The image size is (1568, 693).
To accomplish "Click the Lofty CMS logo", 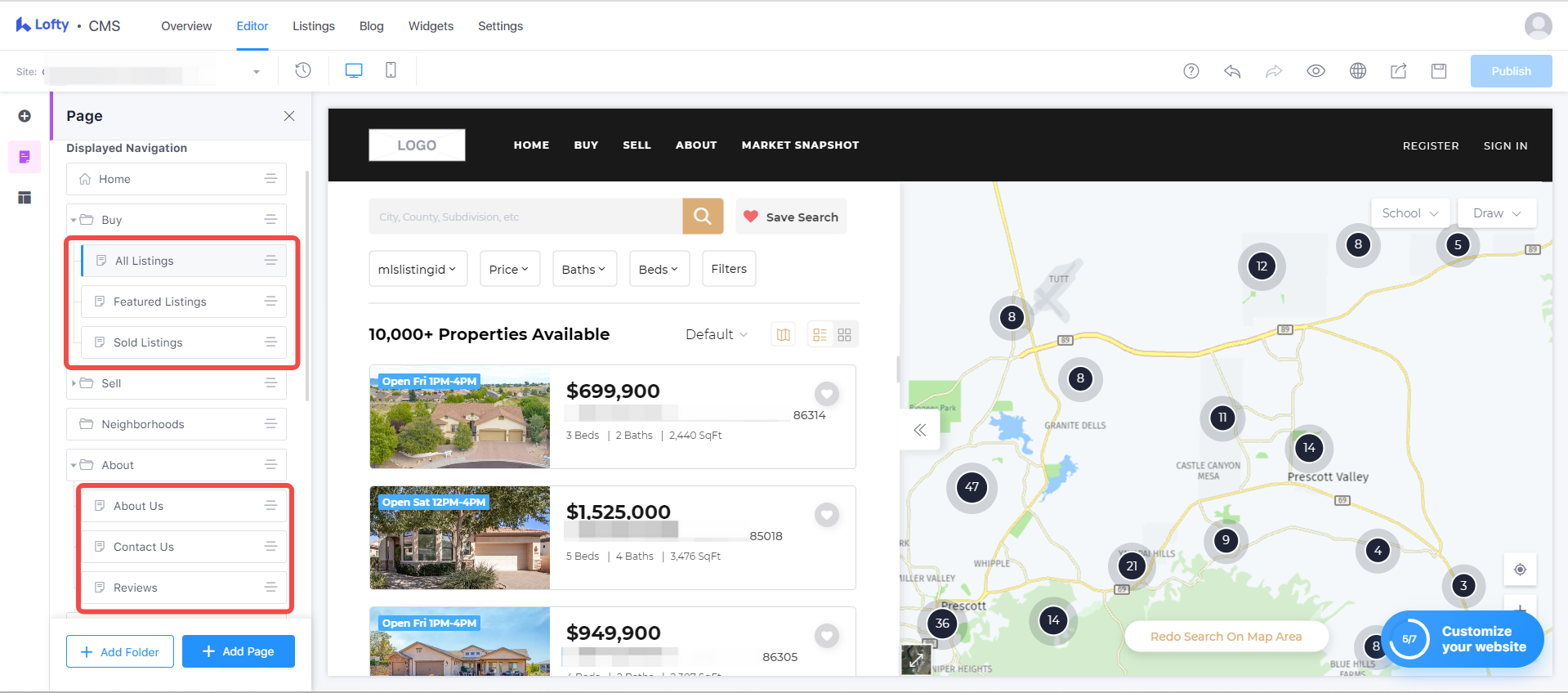I will coord(68,25).
